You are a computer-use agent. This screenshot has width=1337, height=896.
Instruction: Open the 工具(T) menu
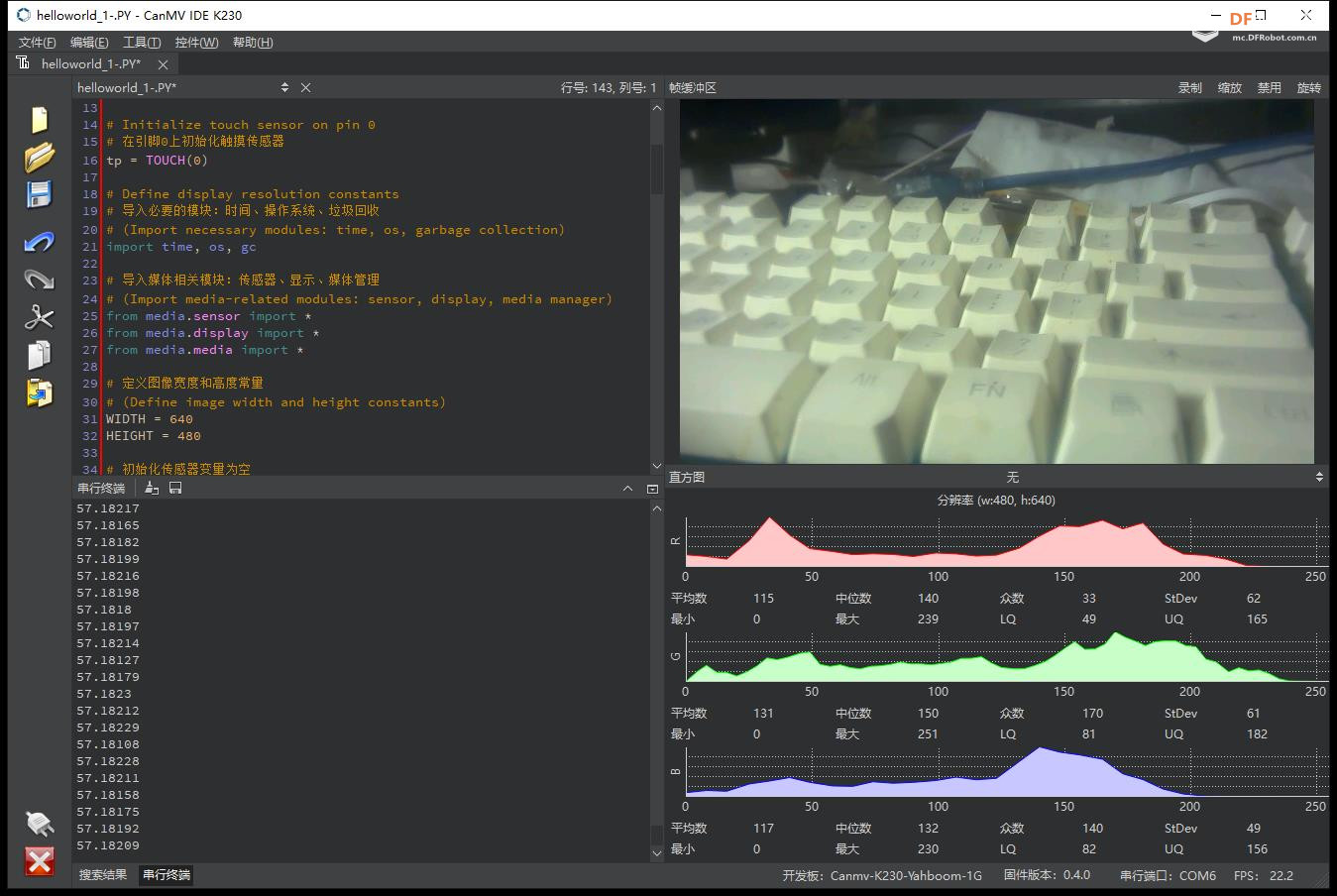[x=141, y=42]
